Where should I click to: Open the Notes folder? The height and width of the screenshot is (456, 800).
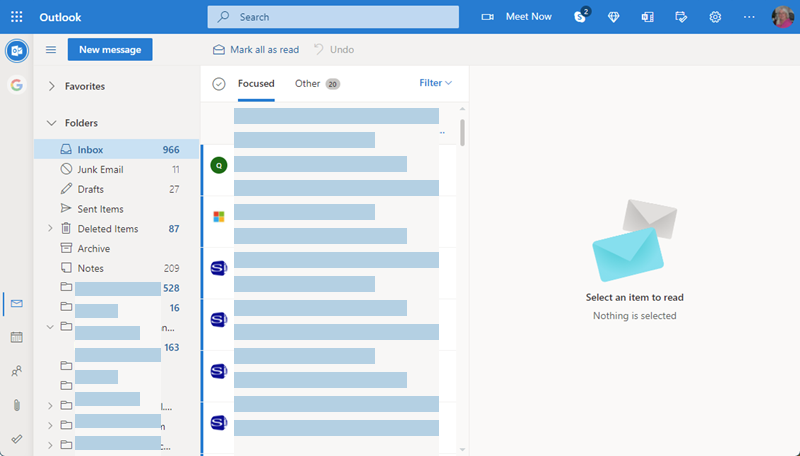click(x=116, y=268)
